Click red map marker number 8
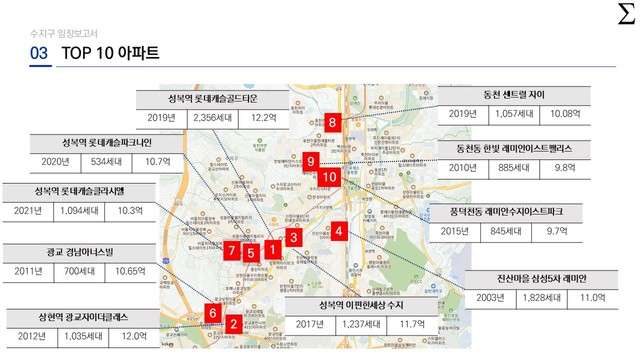640x360 pixels. (x=333, y=122)
